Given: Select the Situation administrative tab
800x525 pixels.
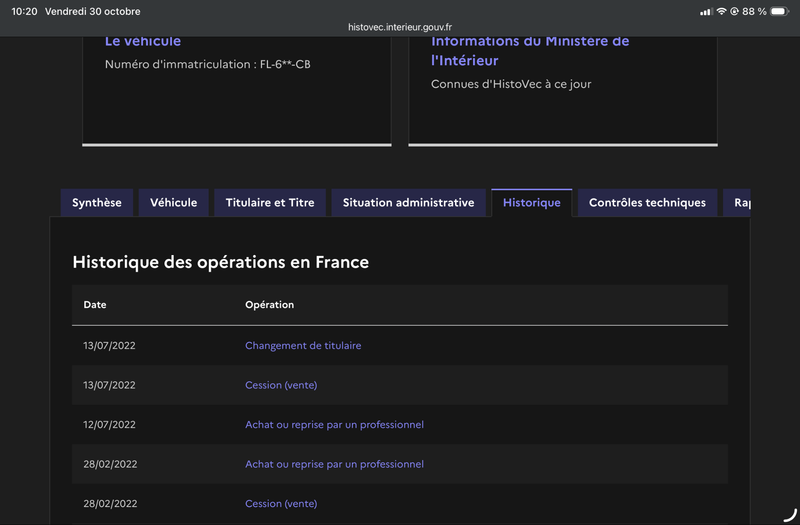Looking at the screenshot, I should [408, 203].
